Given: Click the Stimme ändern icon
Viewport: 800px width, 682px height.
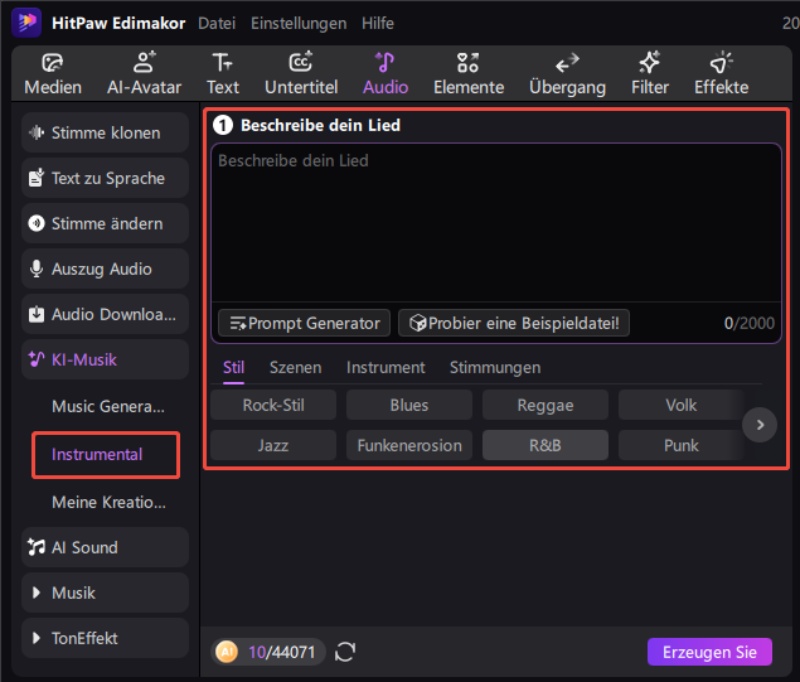Looking at the screenshot, I should pyautogui.click(x=36, y=223).
